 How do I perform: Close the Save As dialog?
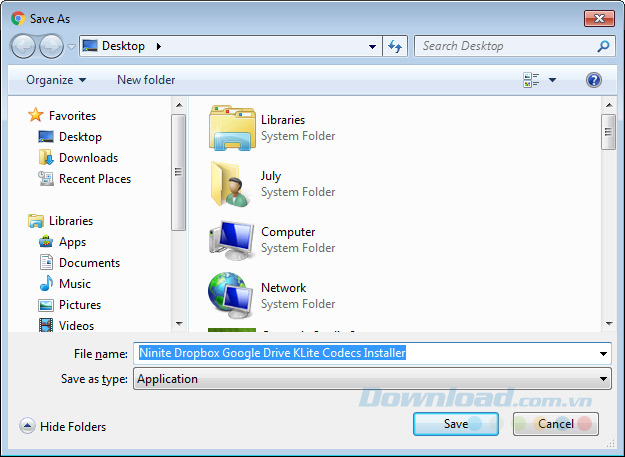[599, 18]
